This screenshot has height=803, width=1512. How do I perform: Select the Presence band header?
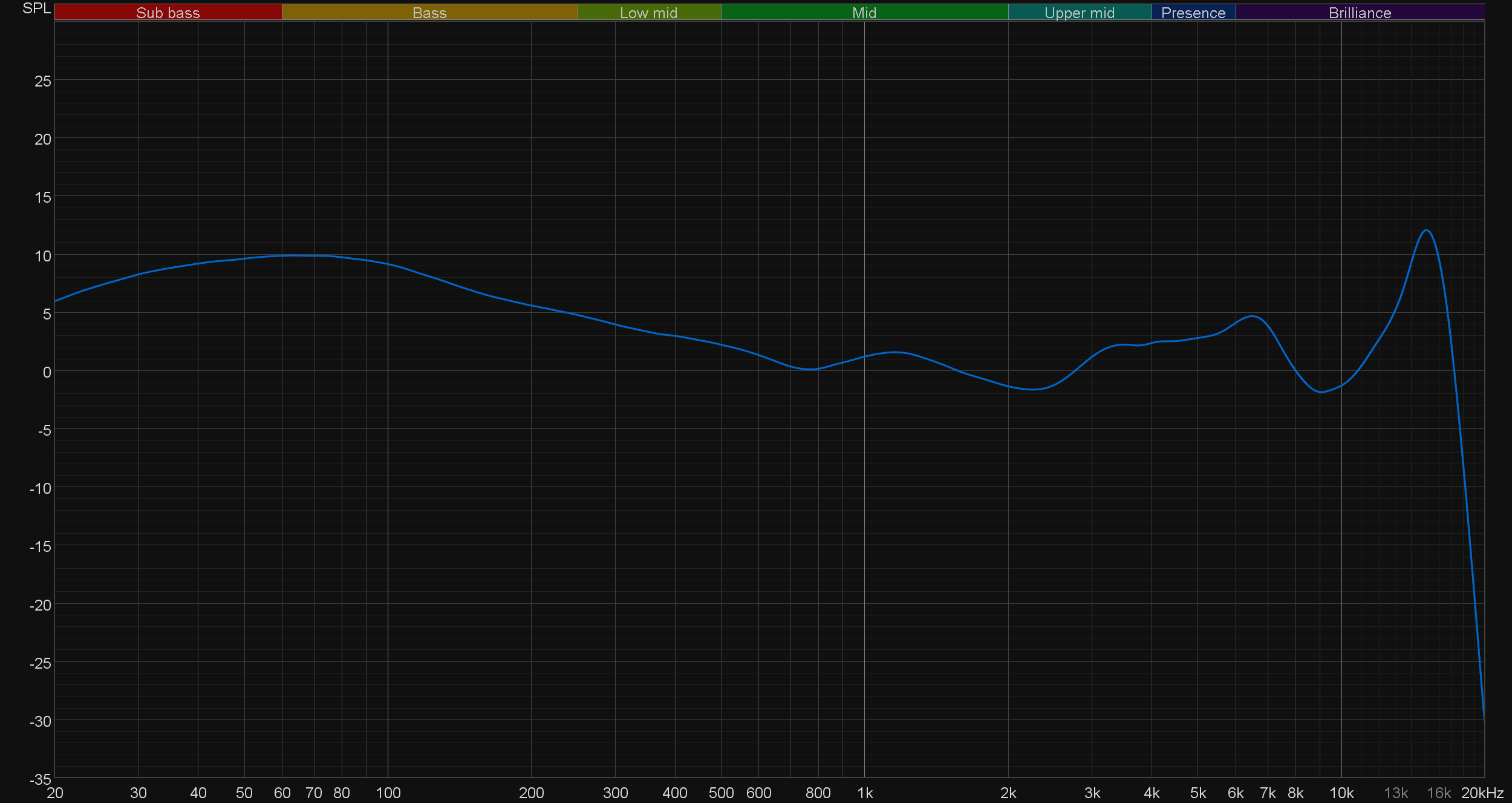coord(1193,13)
